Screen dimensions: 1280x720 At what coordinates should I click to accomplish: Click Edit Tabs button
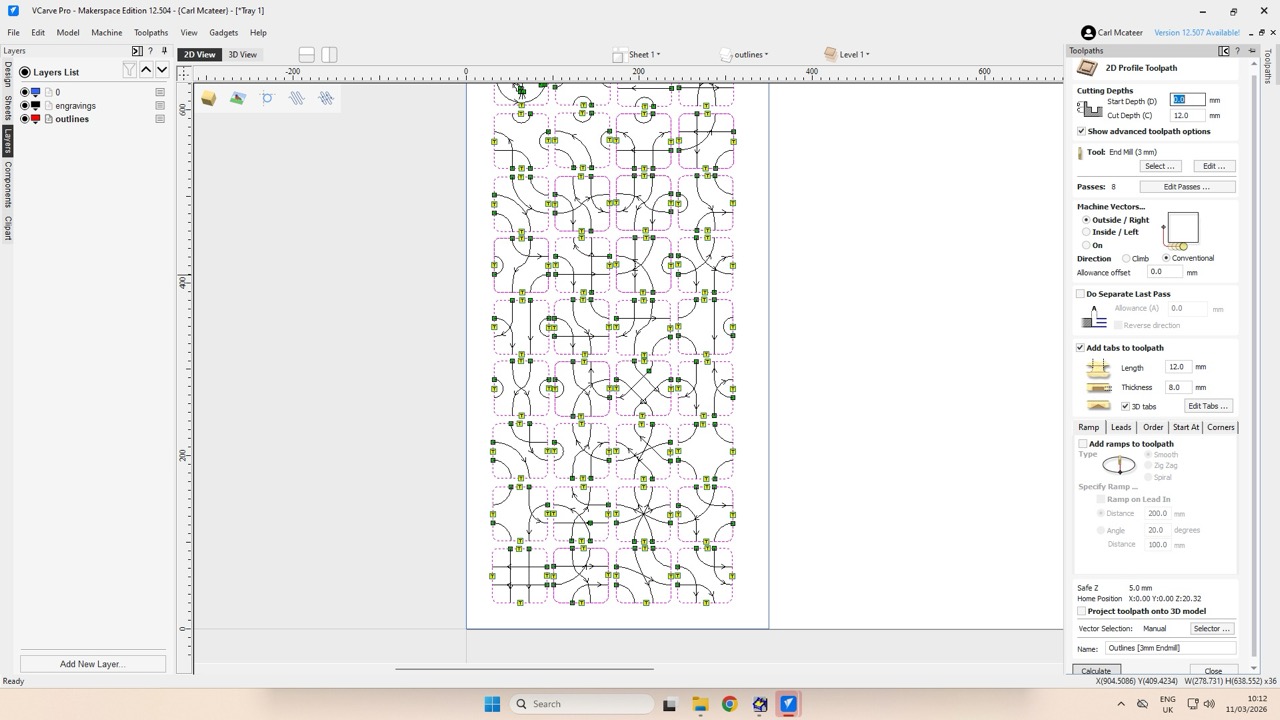point(1207,406)
